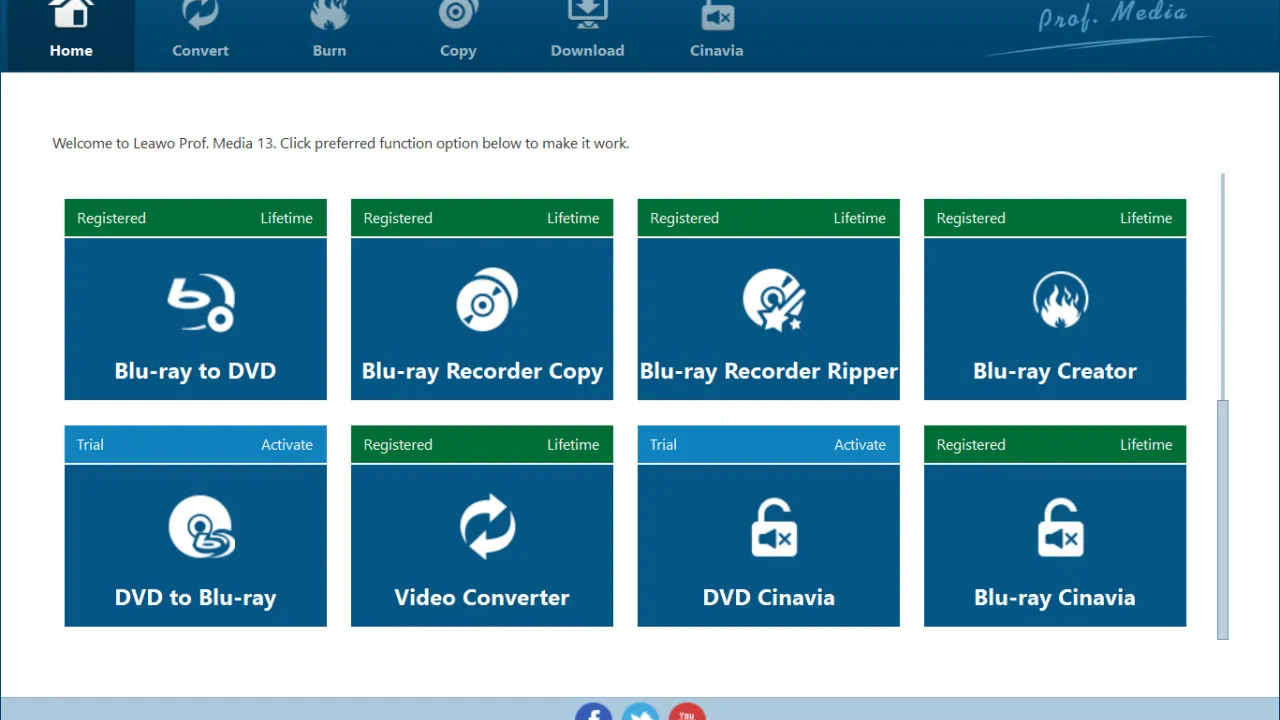Click the Blu-ray Recorder Ripper icon

(x=774, y=300)
